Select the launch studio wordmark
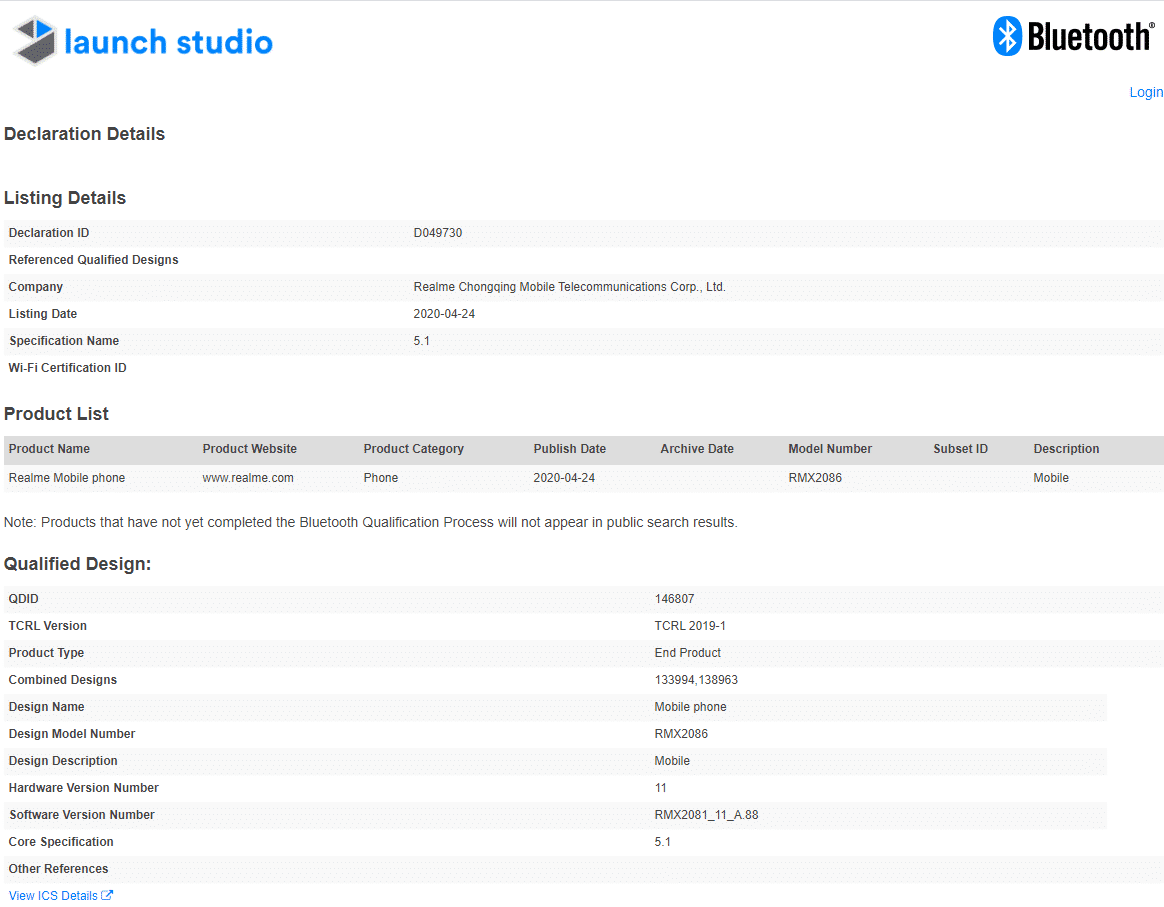This screenshot has height=907, width=1164. (167, 41)
